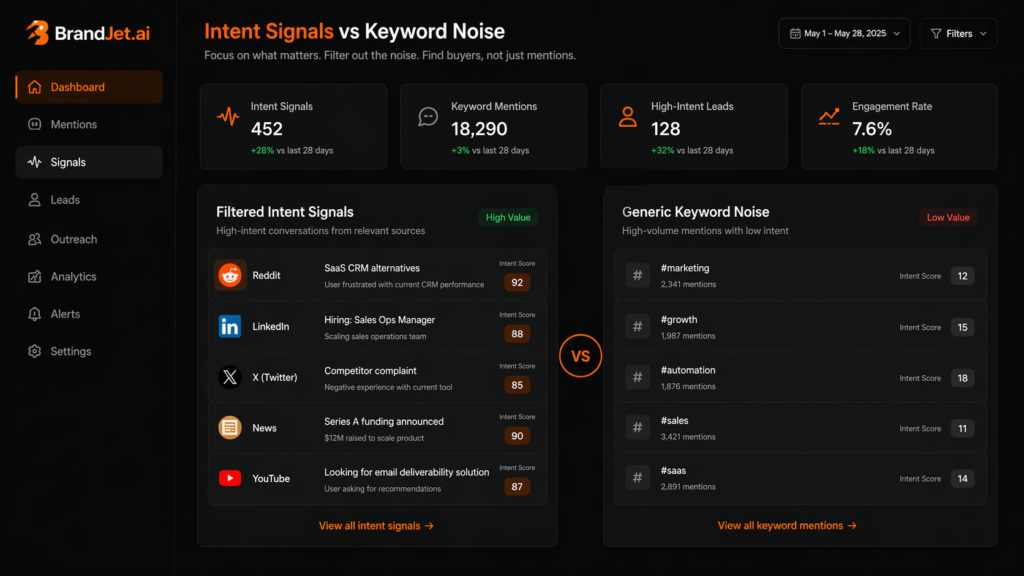Open the Leads menu item
The width and height of the screenshot is (1024, 576).
click(x=89, y=200)
